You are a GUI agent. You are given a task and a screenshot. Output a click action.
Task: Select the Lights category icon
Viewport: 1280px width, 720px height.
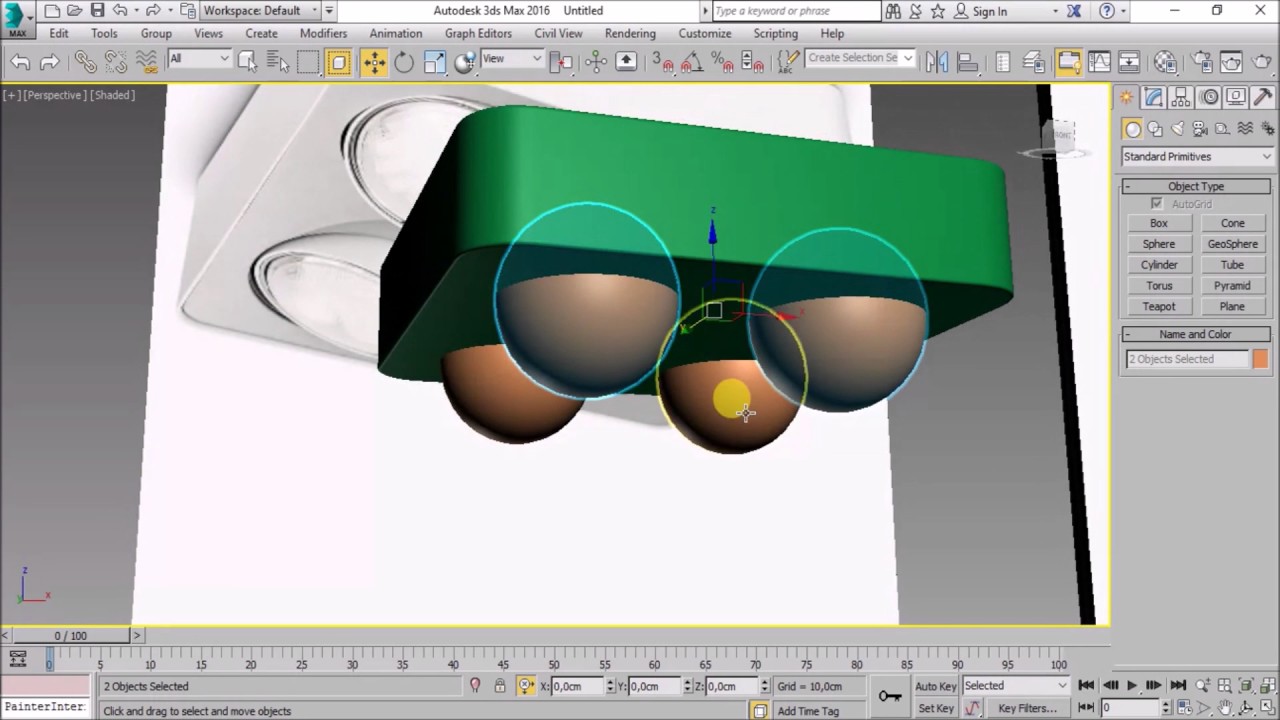coord(1177,129)
